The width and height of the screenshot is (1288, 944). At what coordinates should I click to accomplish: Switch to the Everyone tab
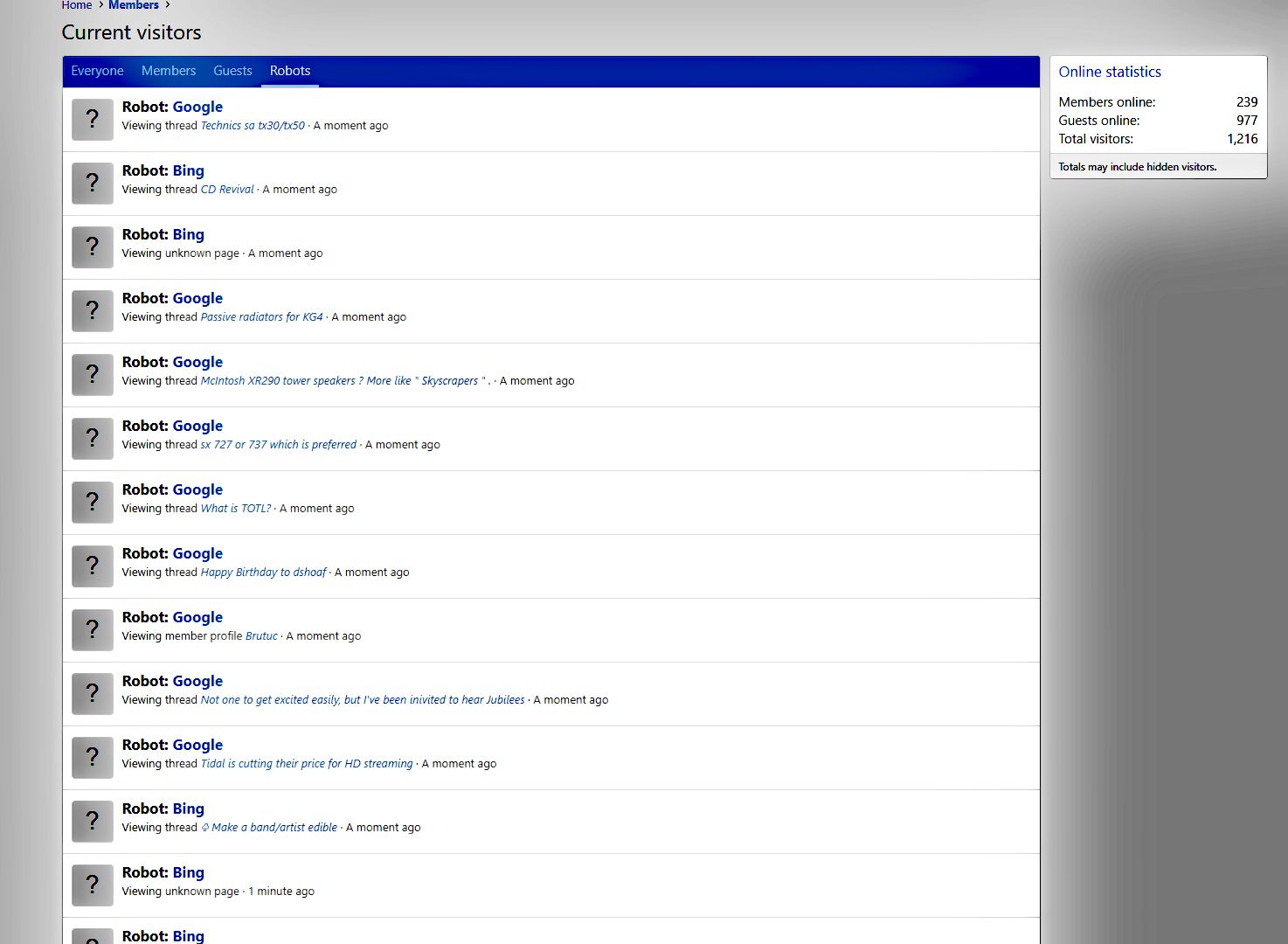pyautogui.click(x=97, y=71)
